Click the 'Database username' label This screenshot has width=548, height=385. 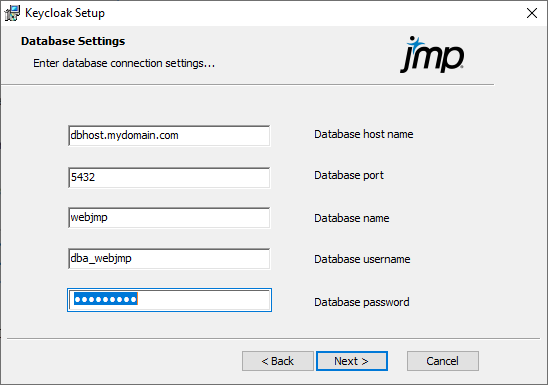coord(362,259)
